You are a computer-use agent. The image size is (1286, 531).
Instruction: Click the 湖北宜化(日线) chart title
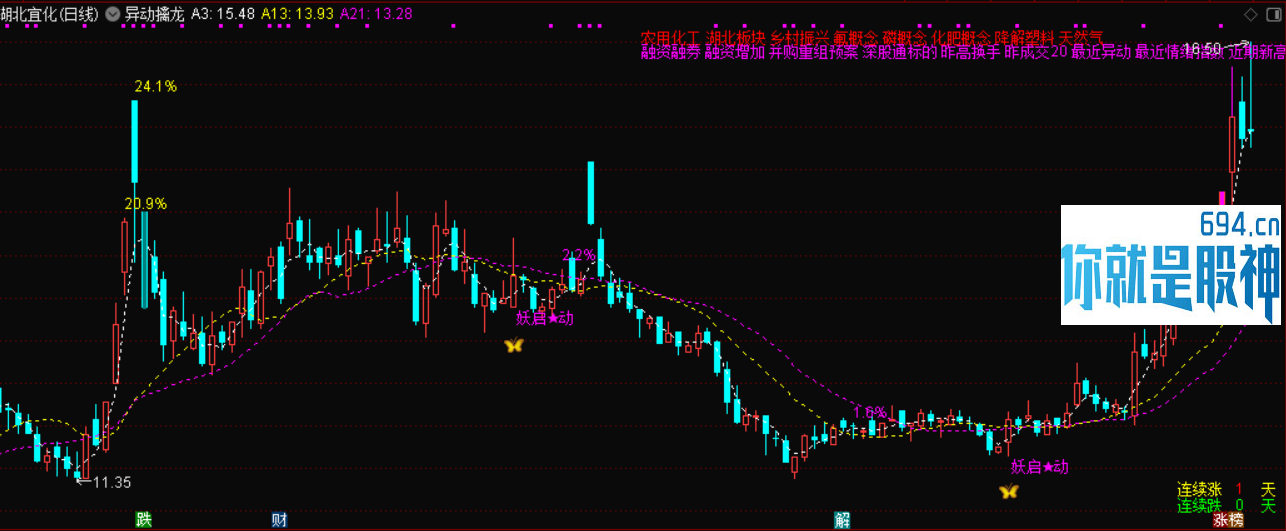coord(50,15)
